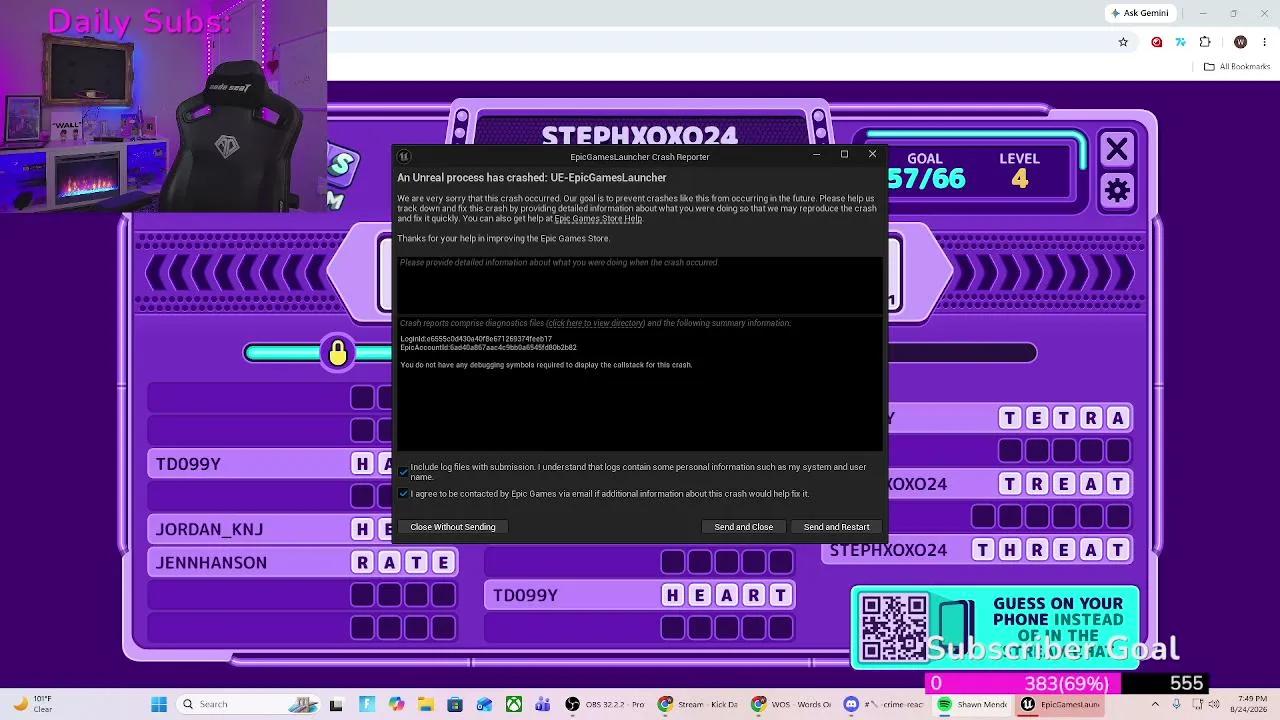This screenshot has height=720, width=1280.
Task: Open Microsoft Teams from the taskbar
Action: point(542,704)
